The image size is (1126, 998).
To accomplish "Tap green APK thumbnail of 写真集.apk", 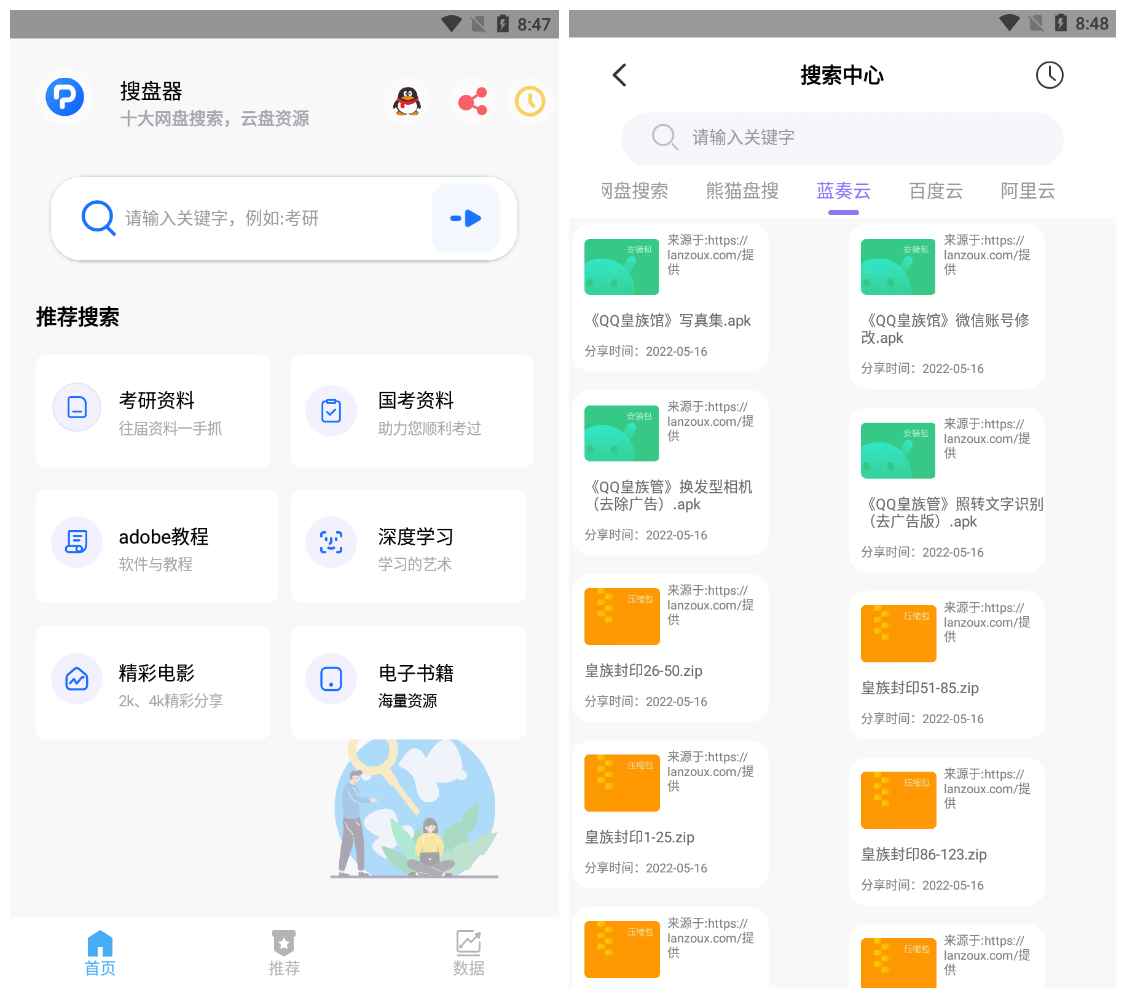I will click(x=621, y=266).
